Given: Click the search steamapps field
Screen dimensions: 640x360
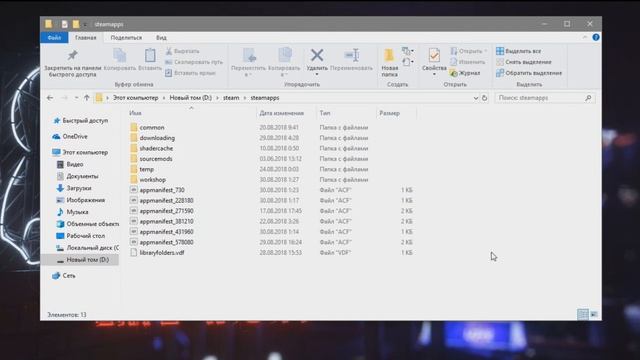Looking at the screenshot, I should [544, 98].
